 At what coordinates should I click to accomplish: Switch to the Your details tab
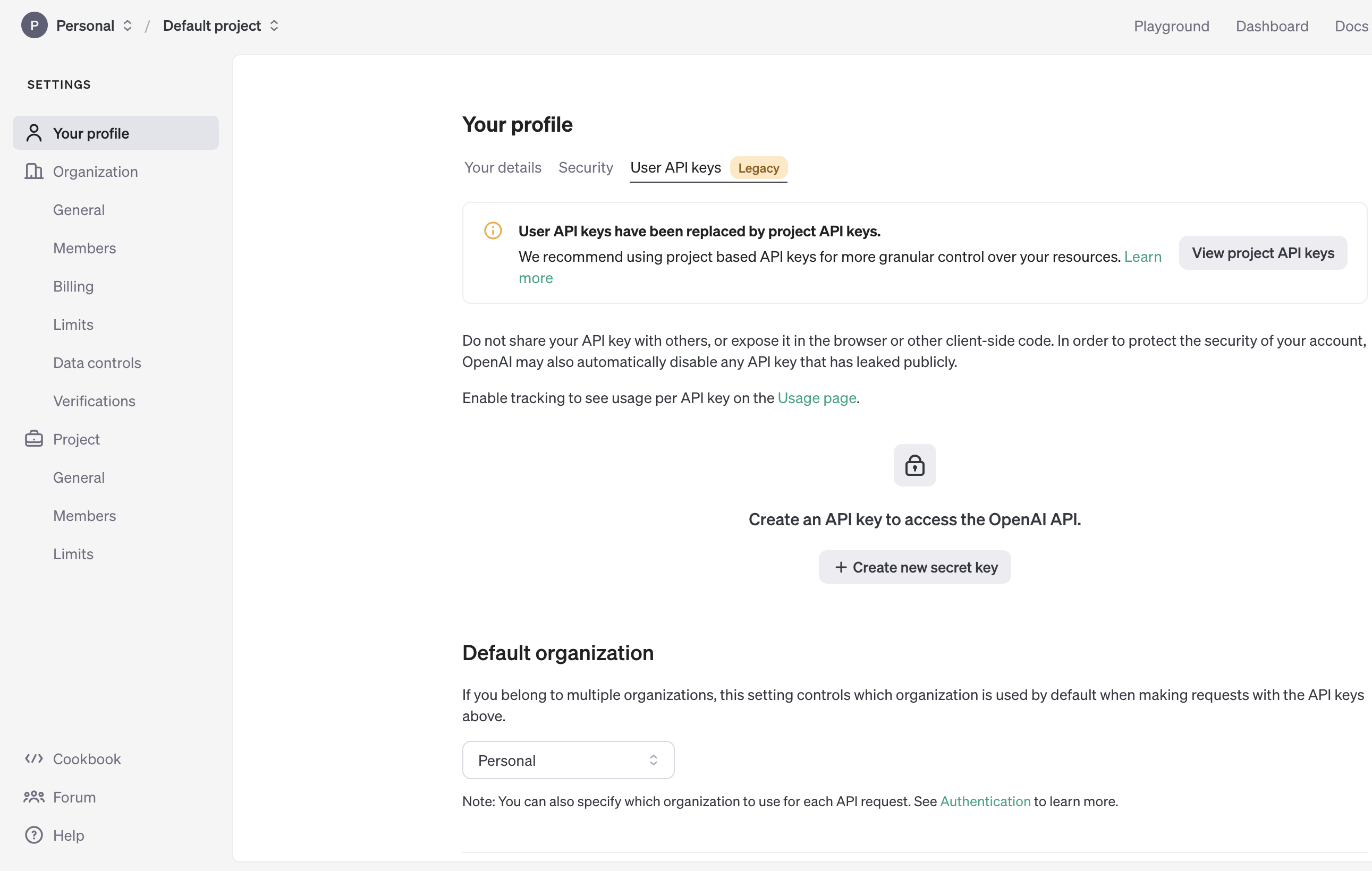(502, 167)
